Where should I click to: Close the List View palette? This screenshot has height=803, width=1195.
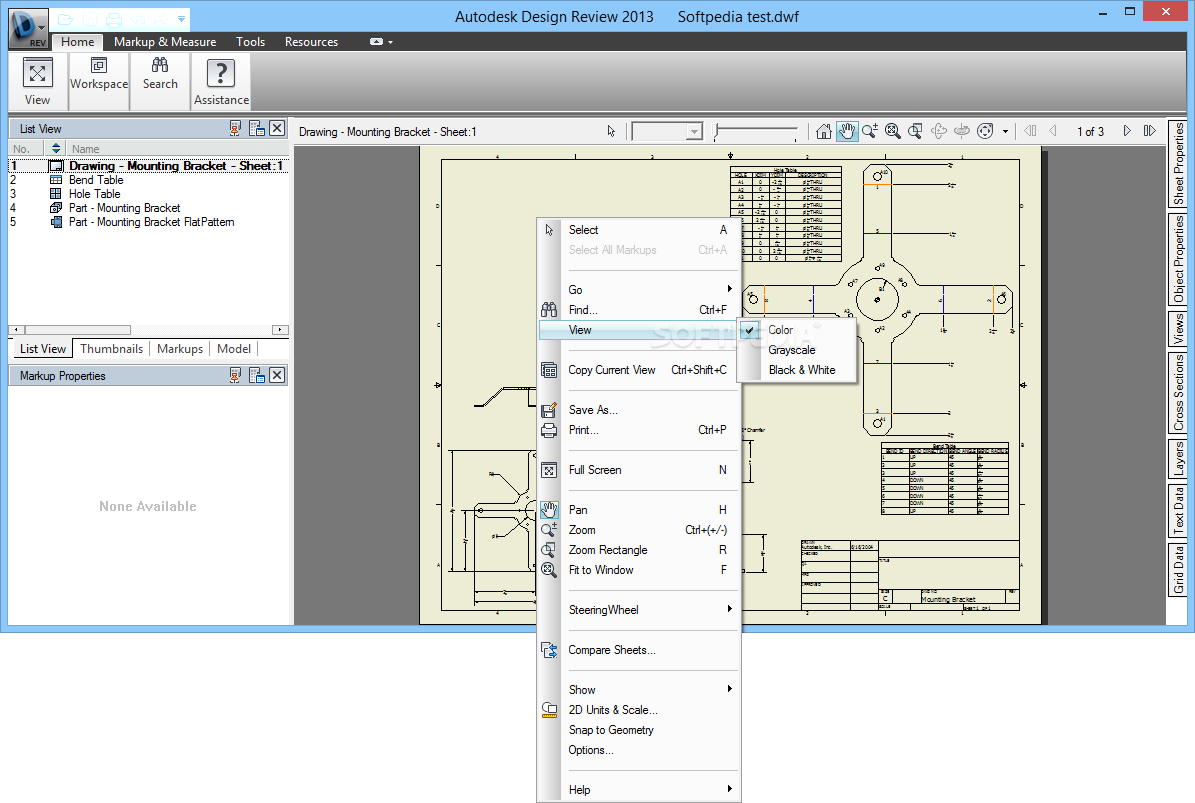pos(277,128)
